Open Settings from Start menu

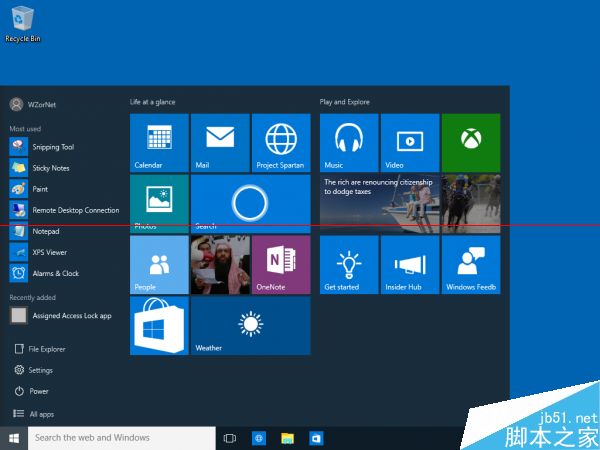pyautogui.click(x=34, y=370)
